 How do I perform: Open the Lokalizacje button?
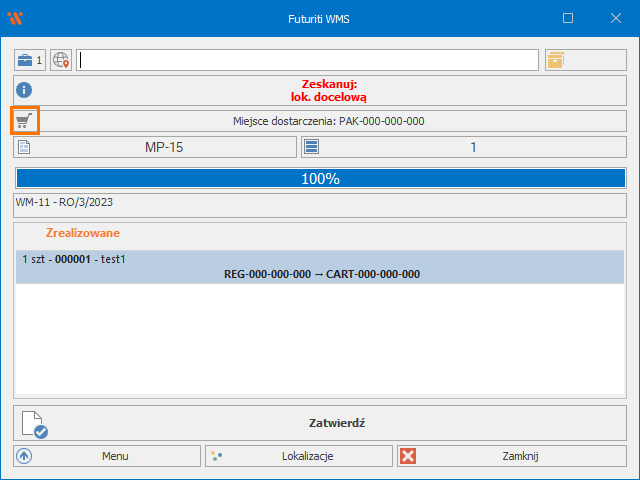tap(299, 456)
